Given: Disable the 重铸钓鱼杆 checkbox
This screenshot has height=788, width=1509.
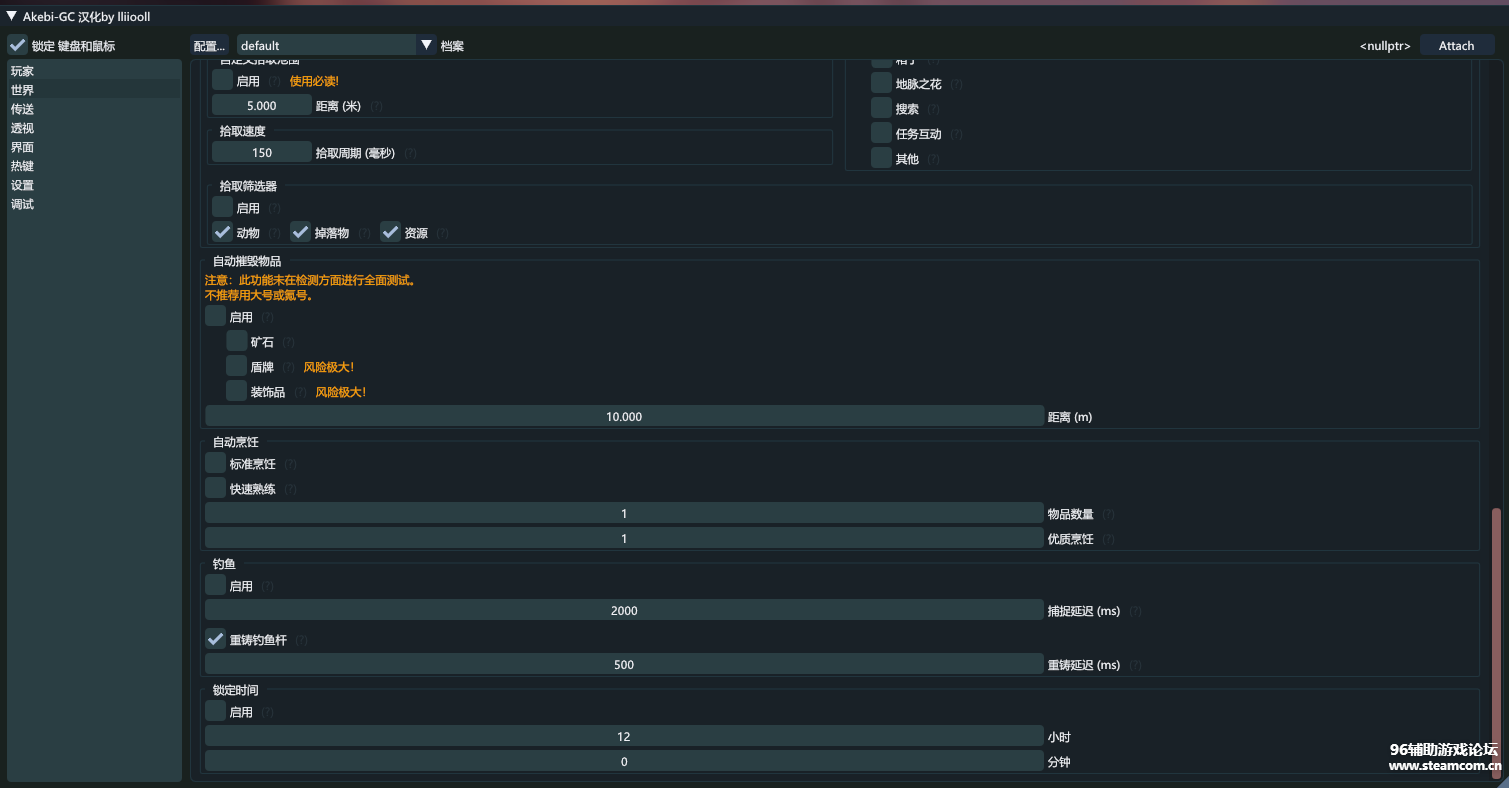Looking at the screenshot, I should pyautogui.click(x=215, y=639).
